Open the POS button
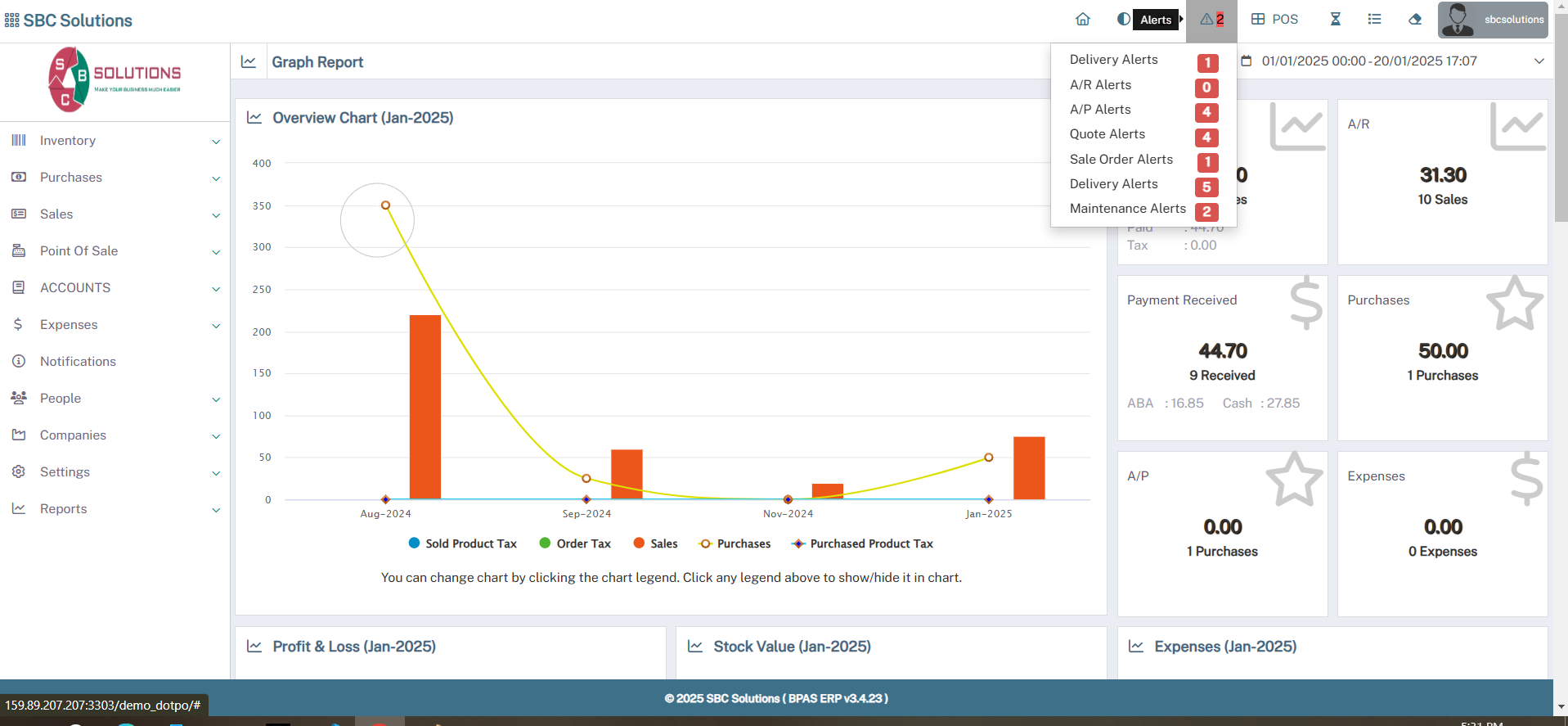 [x=1274, y=20]
